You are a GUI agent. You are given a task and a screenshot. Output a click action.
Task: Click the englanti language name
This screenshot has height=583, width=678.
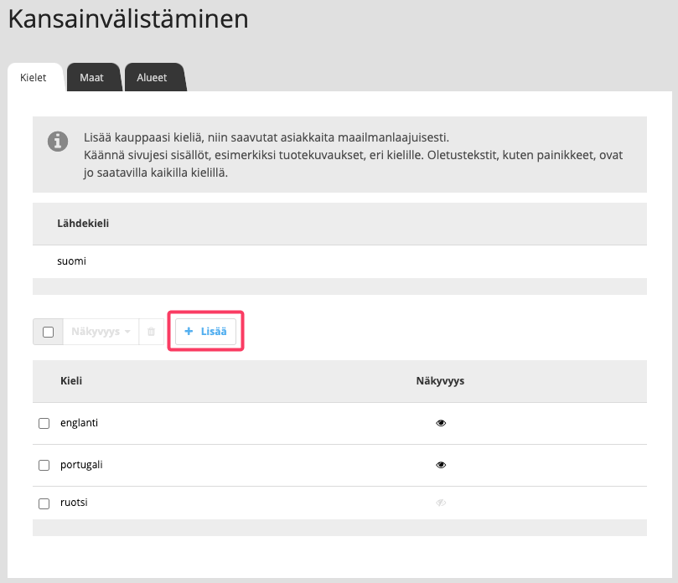pyautogui.click(x=79, y=423)
